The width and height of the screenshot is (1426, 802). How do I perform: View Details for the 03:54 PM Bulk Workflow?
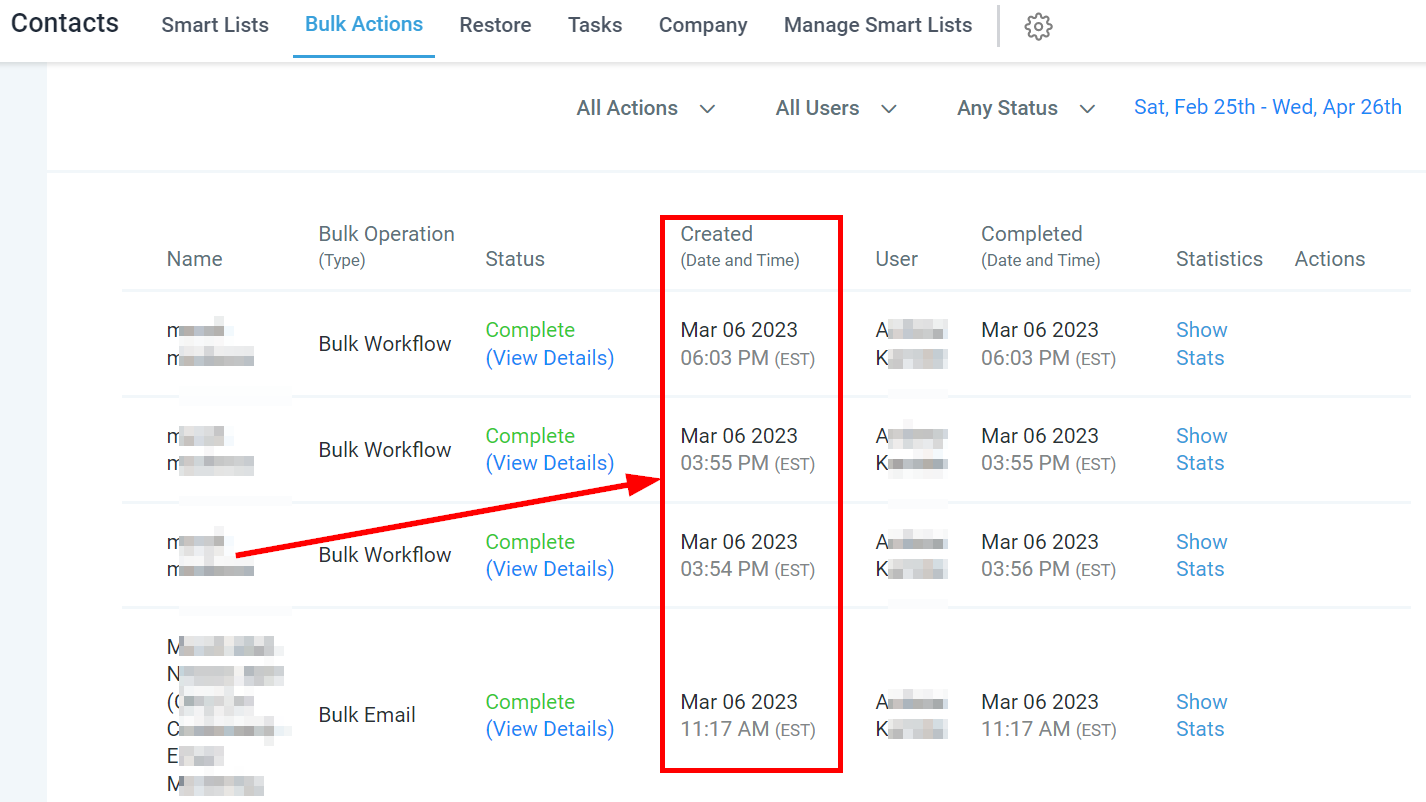pyautogui.click(x=550, y=569)
